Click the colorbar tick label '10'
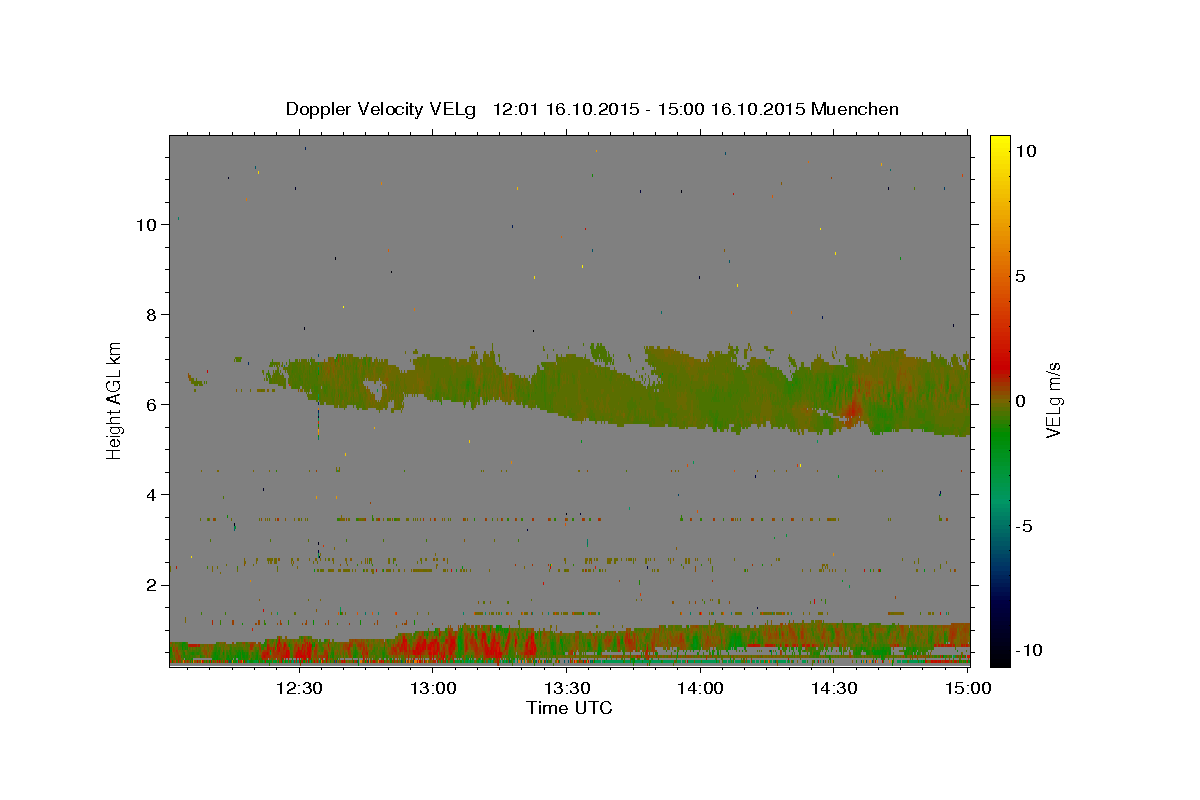 click(x=1026, y=151)
